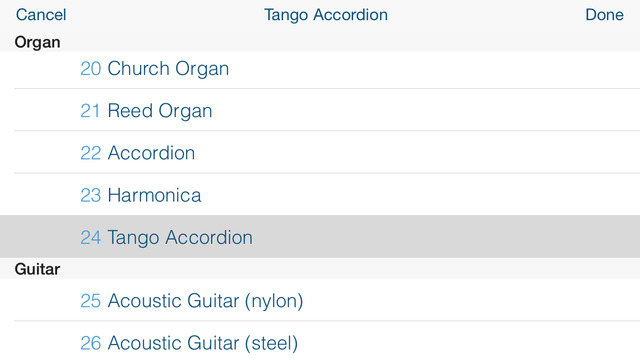Click the number 25 beside nylon guitar

coord(91,301)
